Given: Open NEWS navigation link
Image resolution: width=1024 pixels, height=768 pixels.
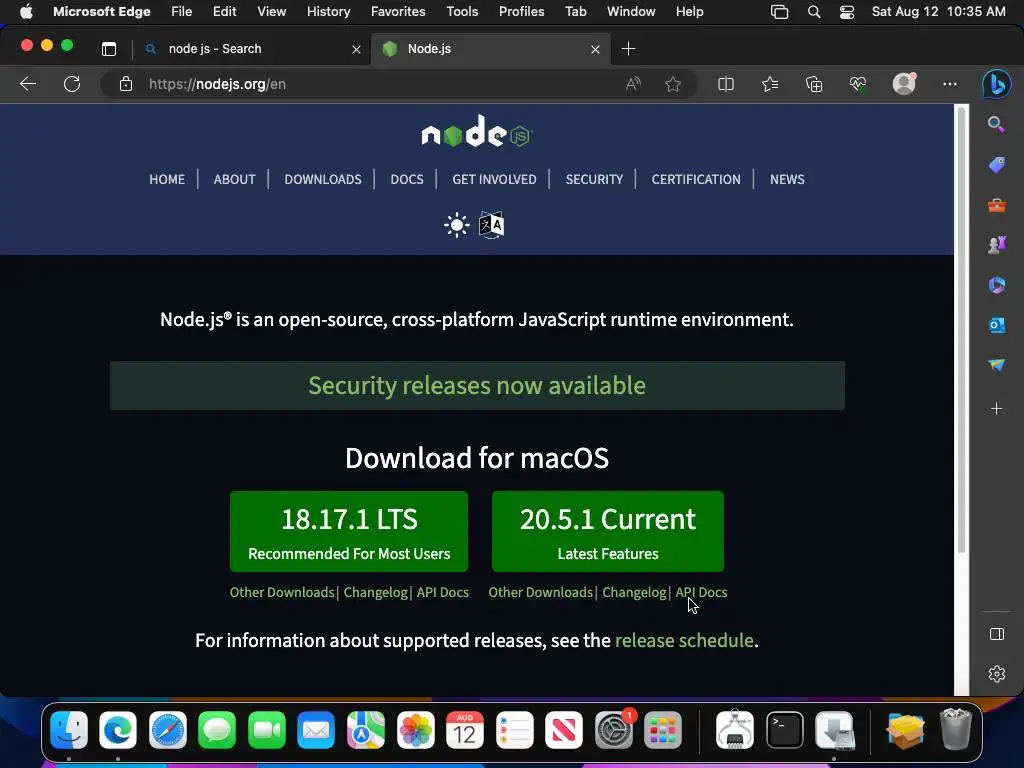Looking at the screenshot, I should click(x=787, y=179).
